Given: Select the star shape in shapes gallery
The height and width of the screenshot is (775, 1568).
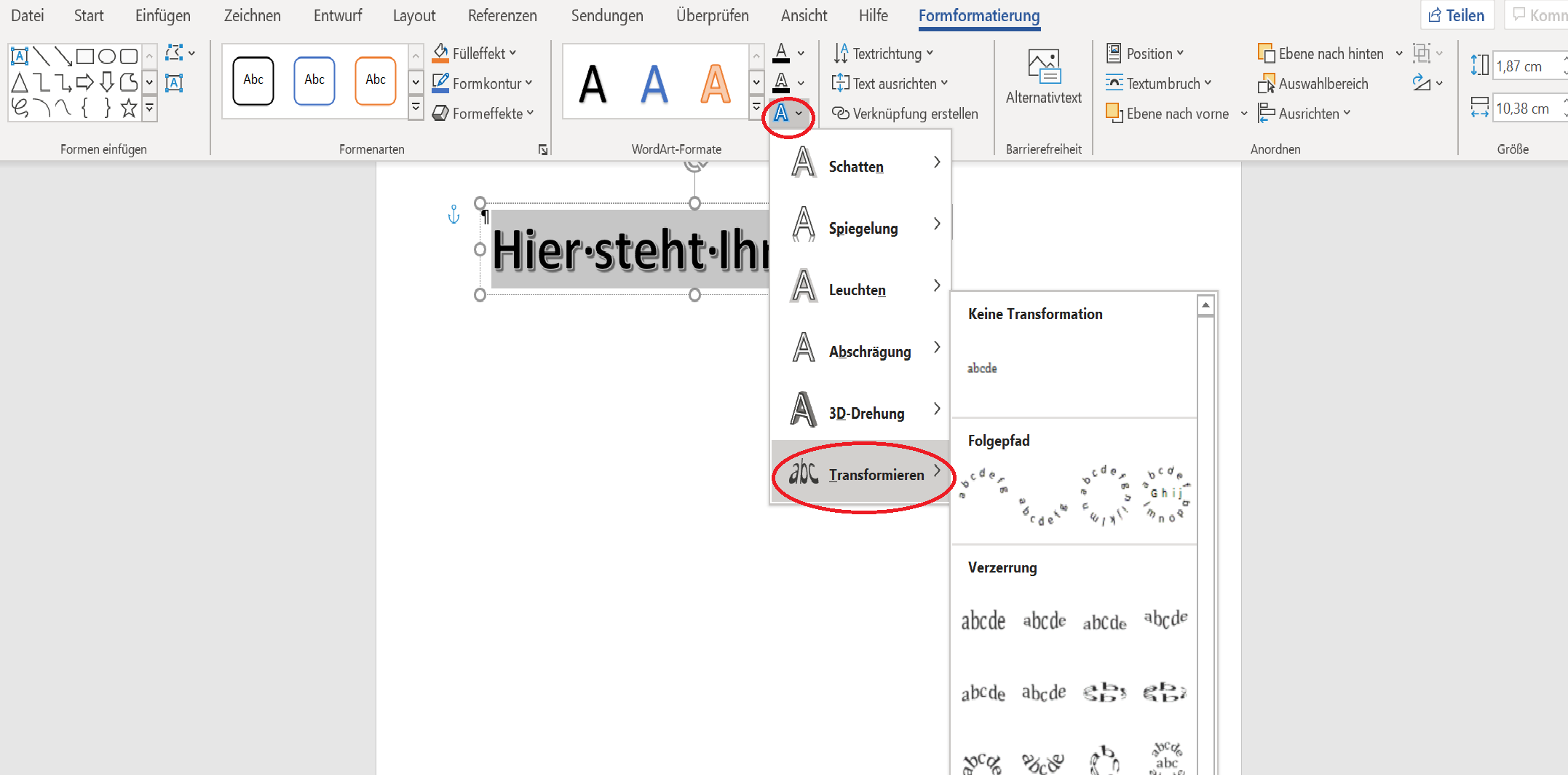Looking at the screenshot, I should click(x=129, y=109).
